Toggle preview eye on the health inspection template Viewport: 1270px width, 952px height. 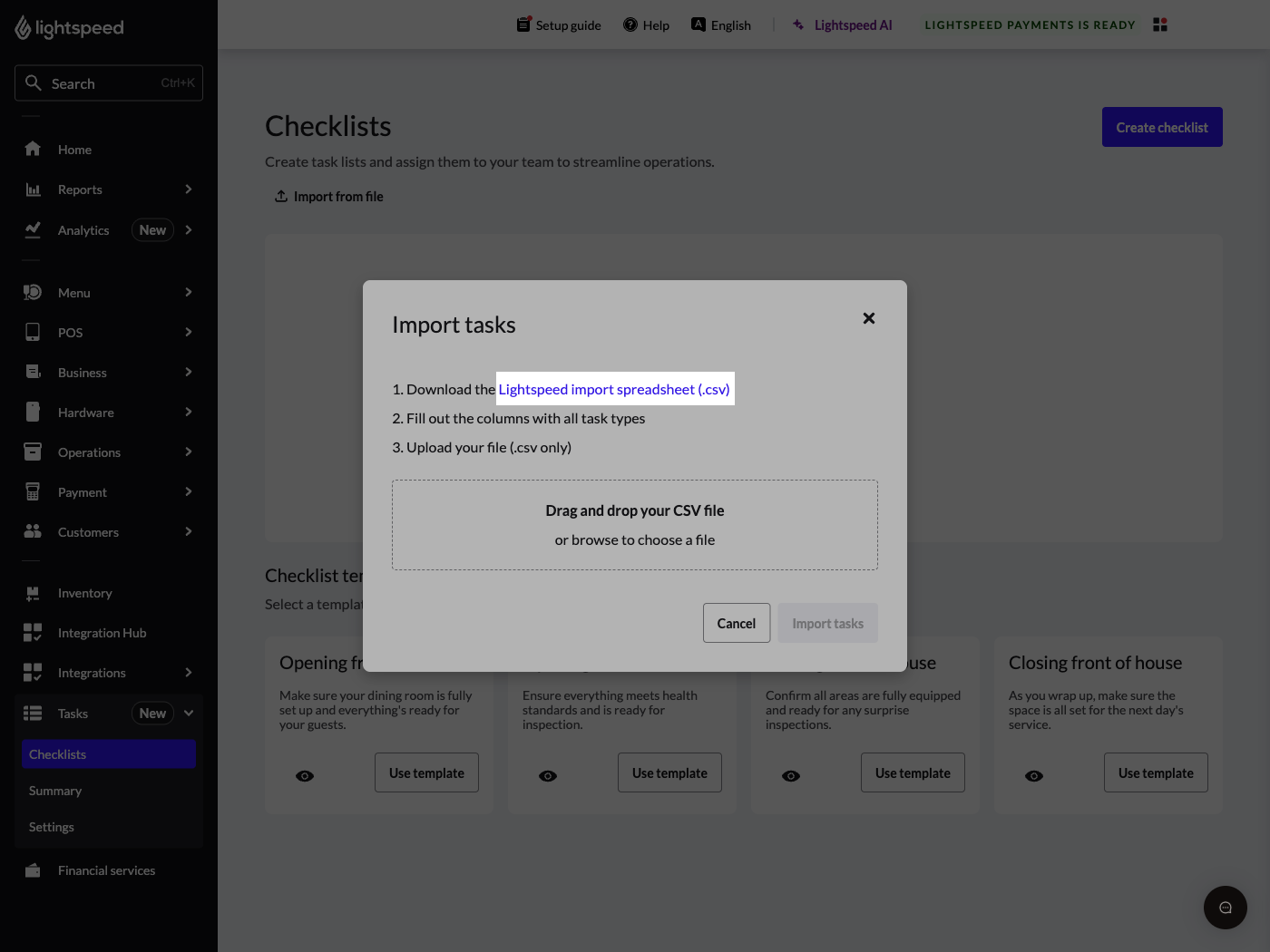[548, 775]
